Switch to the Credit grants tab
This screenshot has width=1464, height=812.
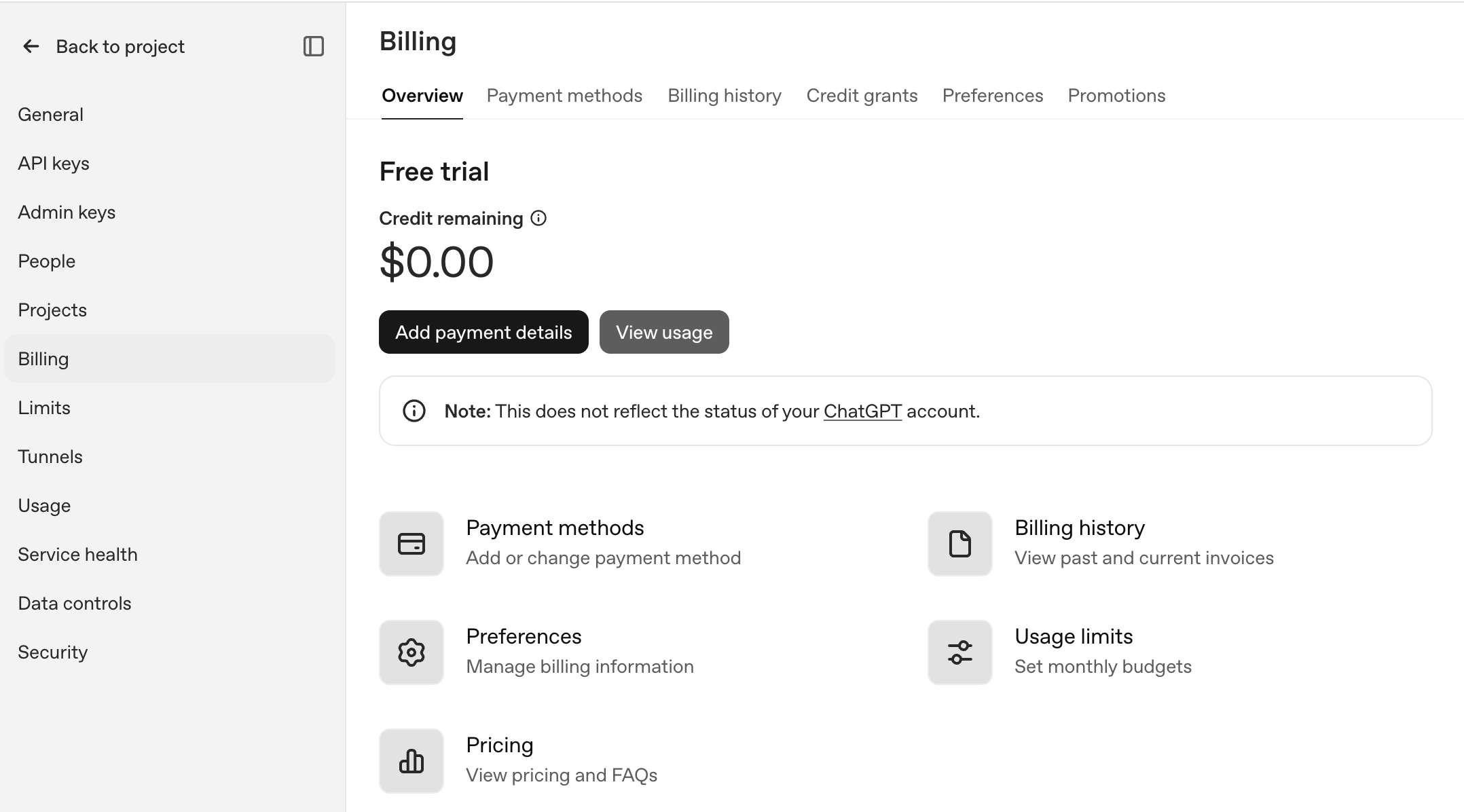point(862,96)
